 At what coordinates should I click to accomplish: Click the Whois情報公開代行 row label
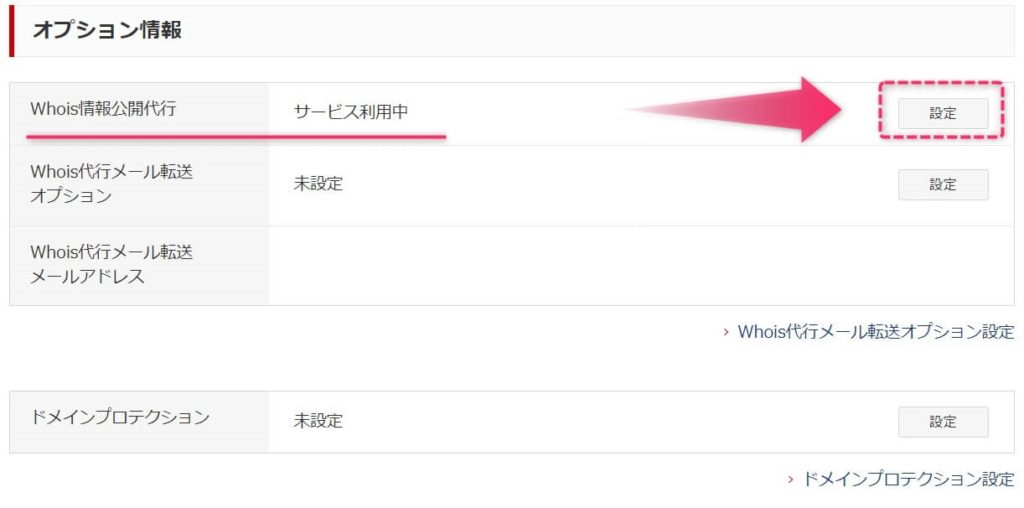coord(103,109)
